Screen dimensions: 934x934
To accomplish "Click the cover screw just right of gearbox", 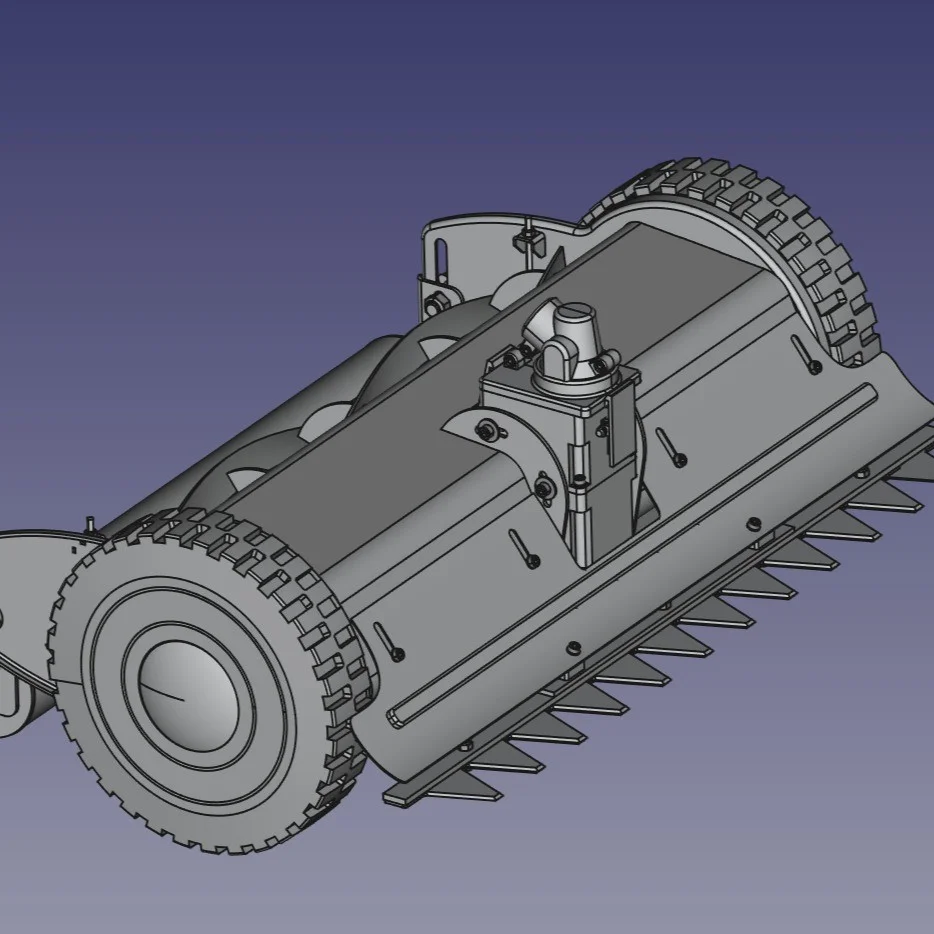I will 670,447.
